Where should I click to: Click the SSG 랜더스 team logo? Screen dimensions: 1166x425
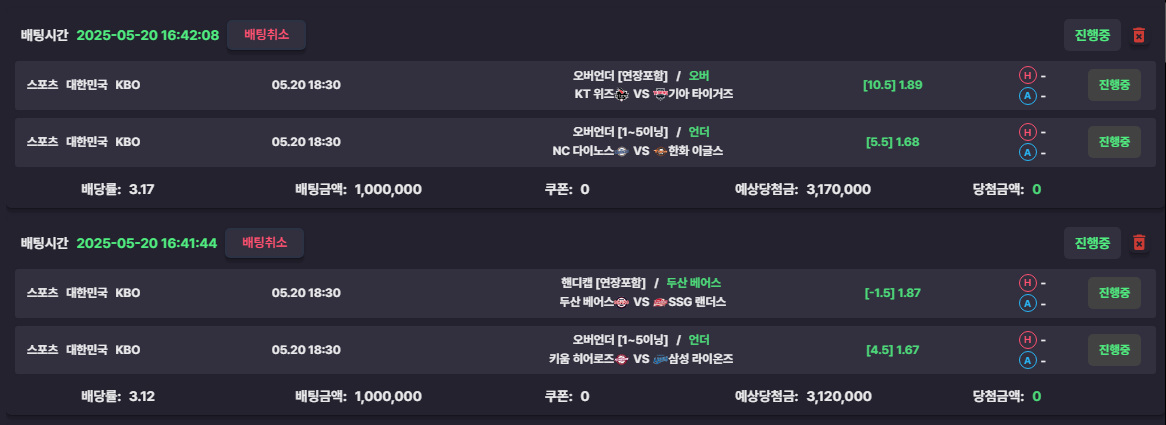coord(660,302)
